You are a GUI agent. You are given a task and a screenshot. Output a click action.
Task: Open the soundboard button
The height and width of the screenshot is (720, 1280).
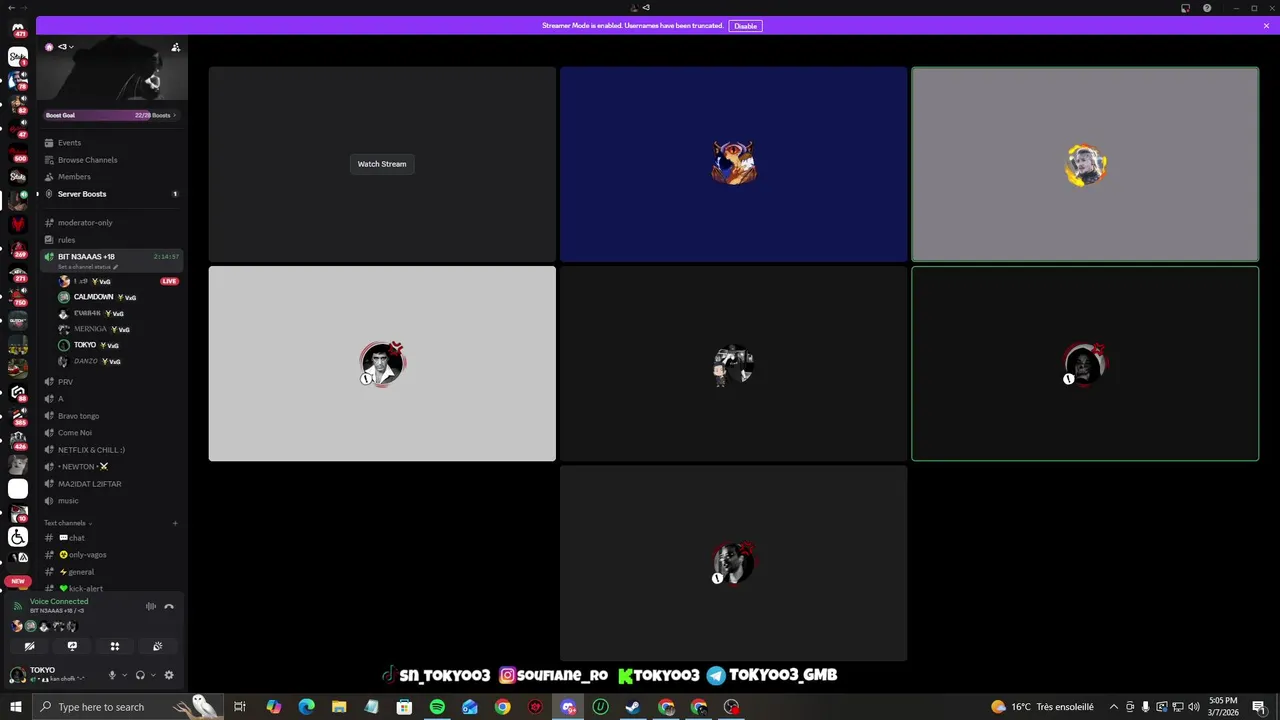click(x=157, y=646)
